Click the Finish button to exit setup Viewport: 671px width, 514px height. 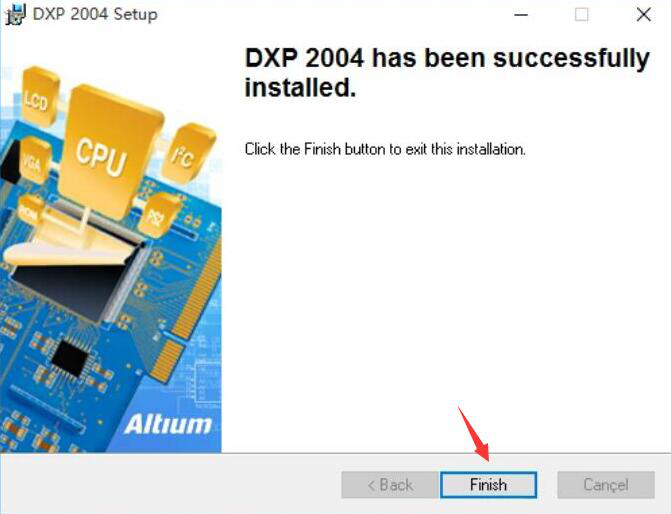pos(488,485)
